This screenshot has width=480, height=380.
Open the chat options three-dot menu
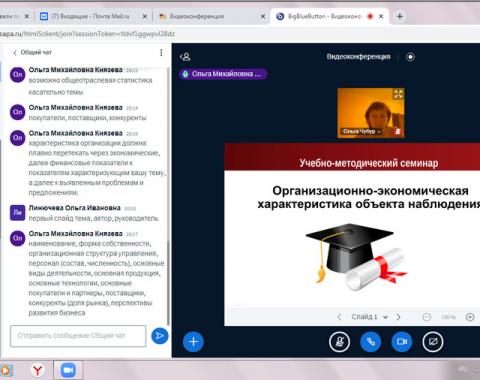tap(161, 53)
